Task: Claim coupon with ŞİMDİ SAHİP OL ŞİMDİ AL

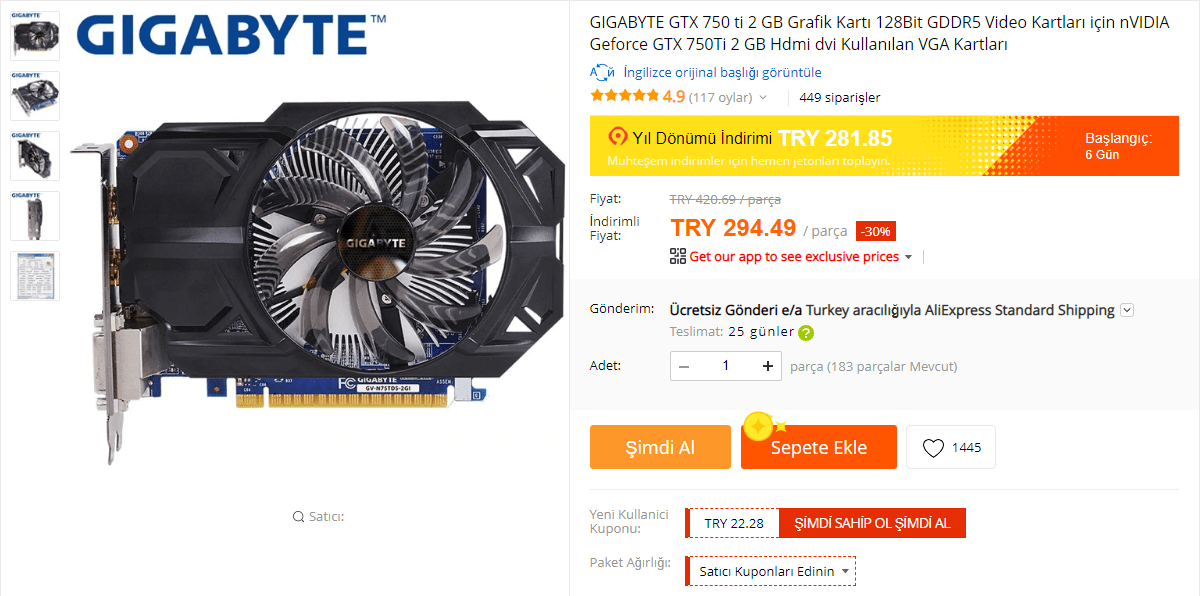Action: pyautogui.click(x=871, y=523)
